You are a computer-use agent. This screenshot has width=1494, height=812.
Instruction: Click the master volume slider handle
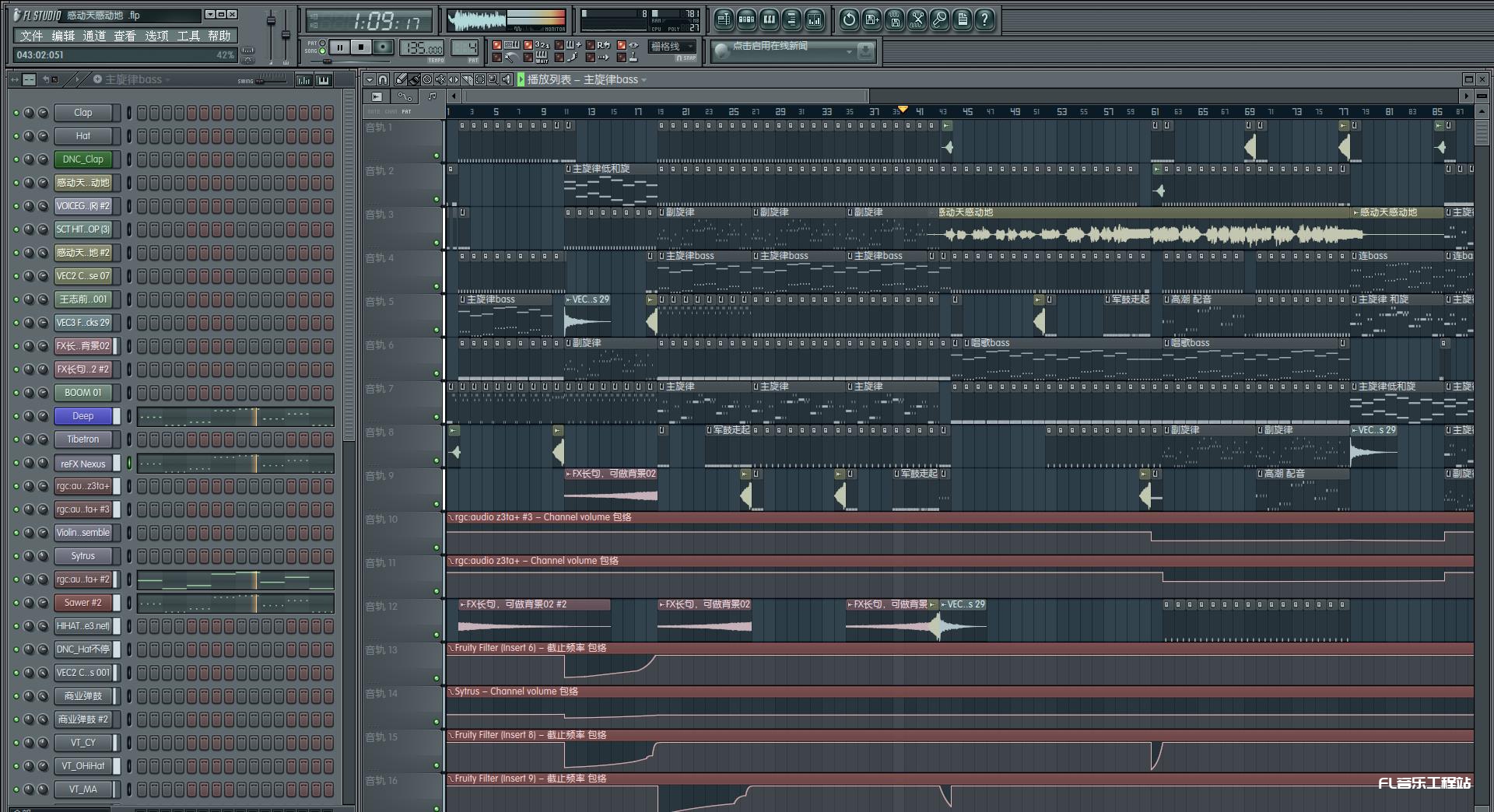(271, 21)
